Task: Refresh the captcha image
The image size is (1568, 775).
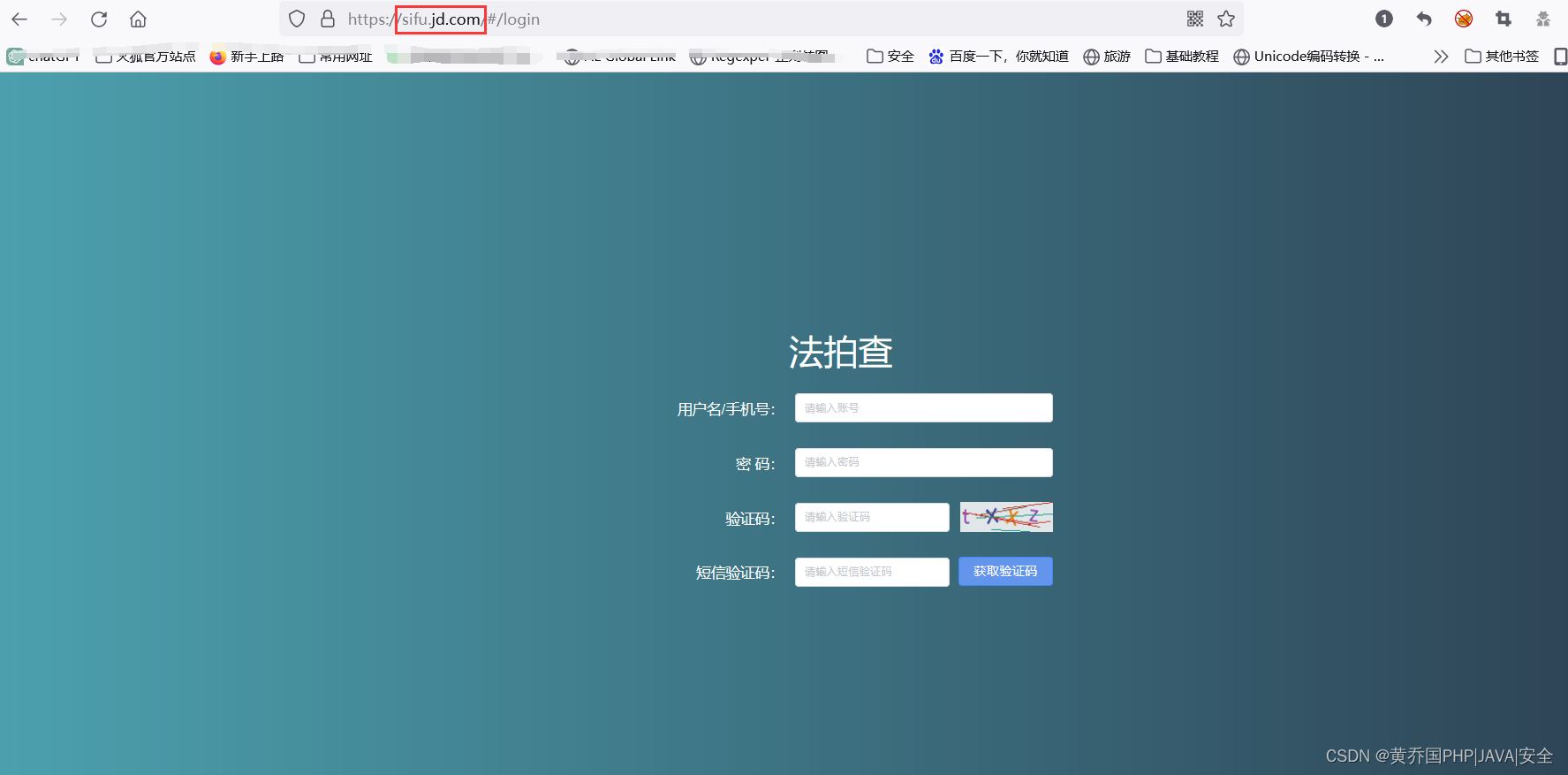Action: (1006, 517)
